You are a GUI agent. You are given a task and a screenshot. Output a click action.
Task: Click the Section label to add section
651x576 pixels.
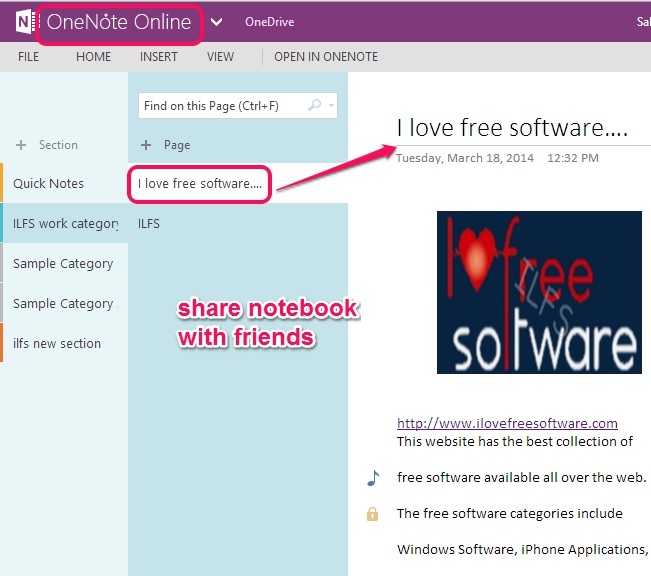point(58,145)
